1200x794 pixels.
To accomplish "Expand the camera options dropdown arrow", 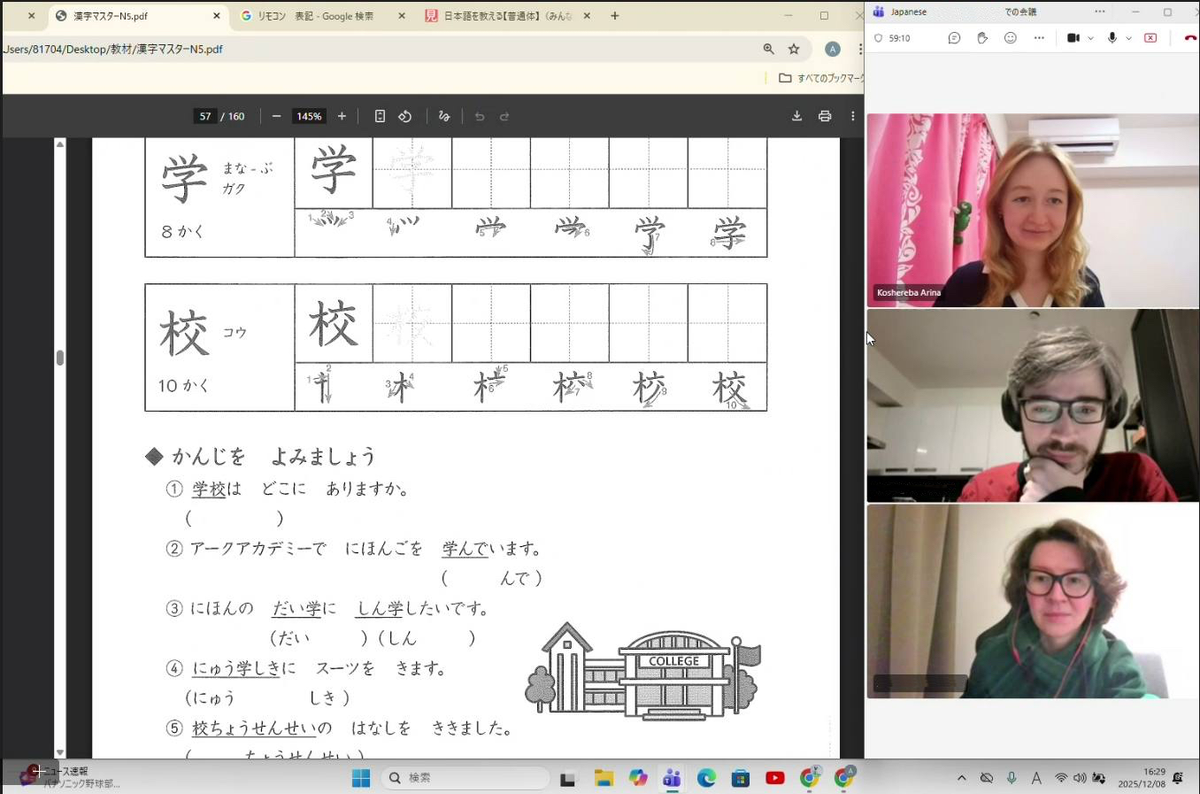I will point(1090,38).
